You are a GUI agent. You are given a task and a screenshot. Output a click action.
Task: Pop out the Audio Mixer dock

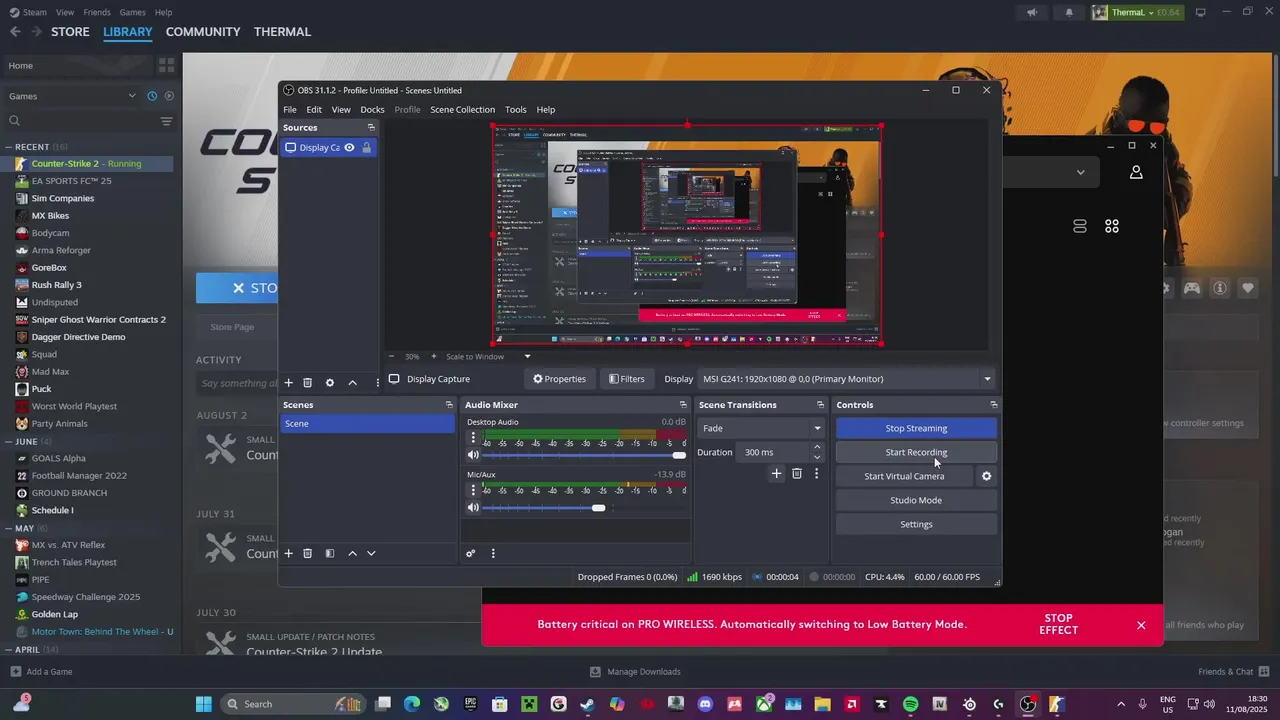683,405
